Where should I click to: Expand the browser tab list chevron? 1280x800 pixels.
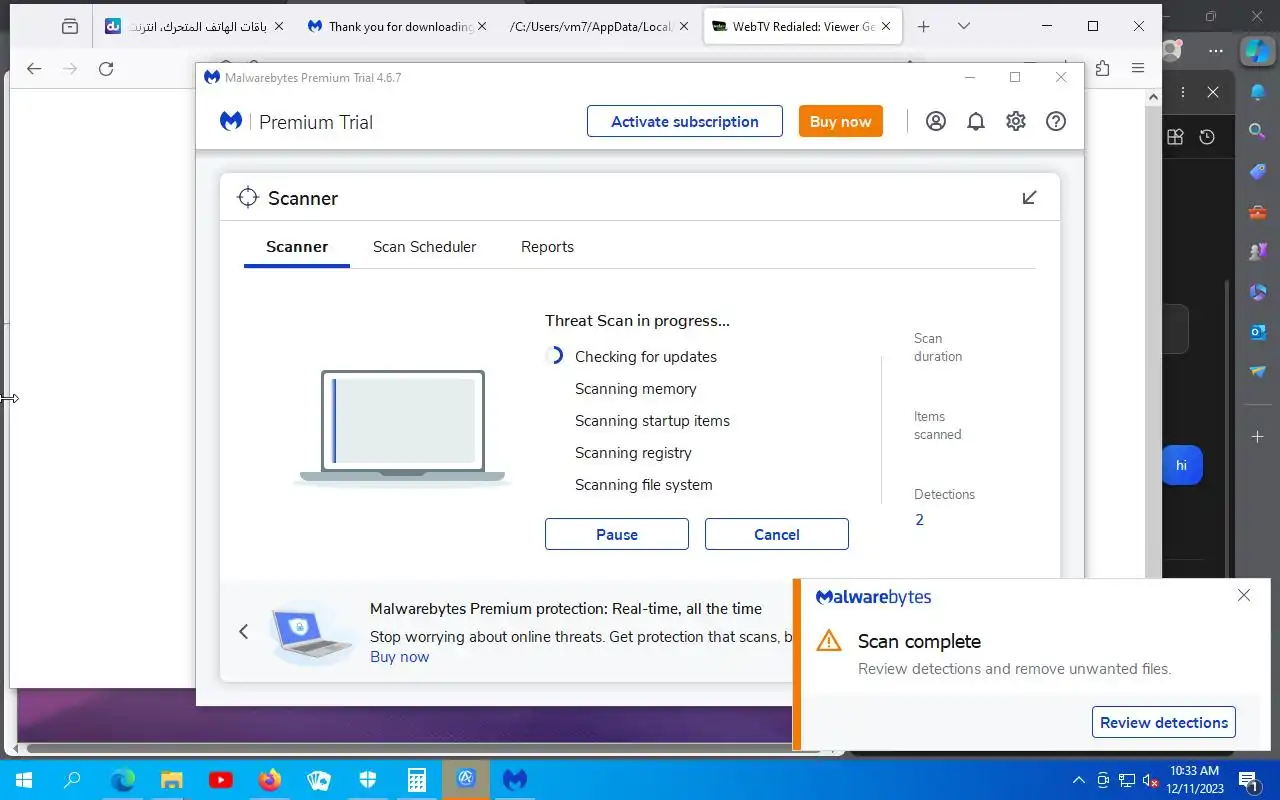(963, 27)
